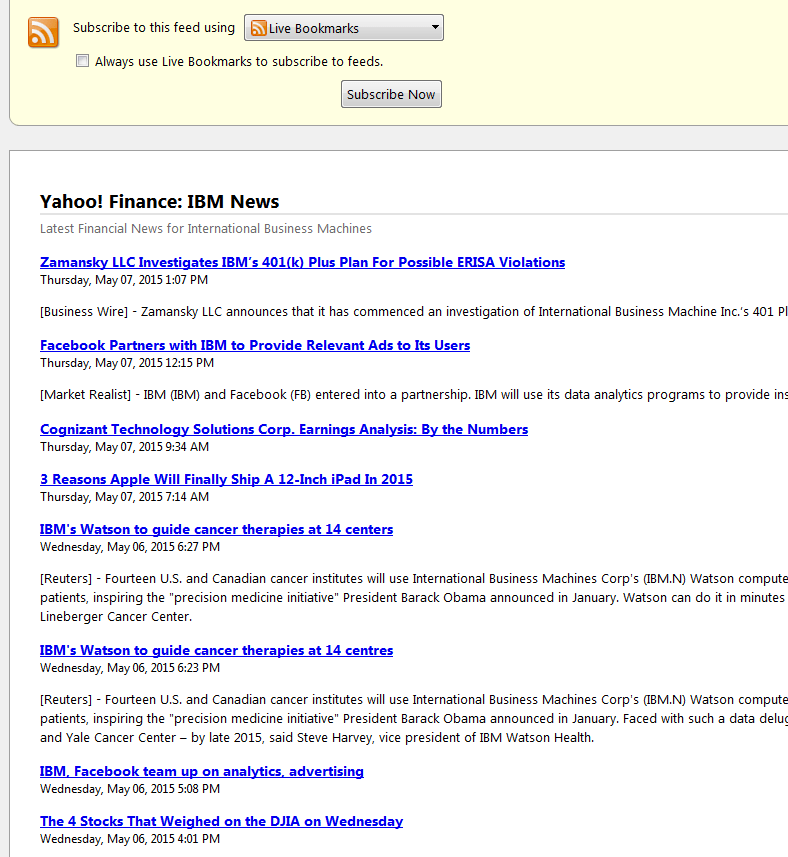Click the date Thursday, May 07, 2015 12:15 PM
The width and height of the screenshot is (788, 857).
pyautogui.click(x=127, y=363)
